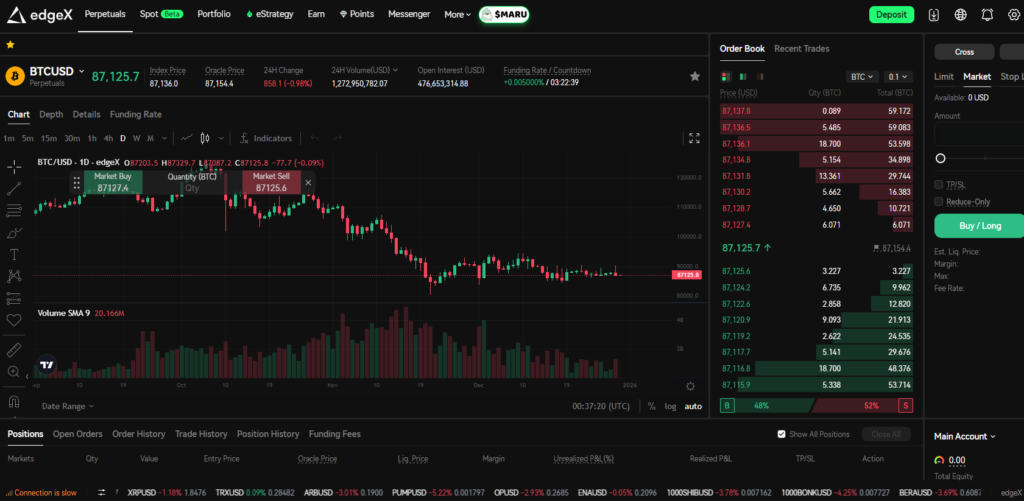
Task: Open the Order History tab
Action: click(138, 434)
